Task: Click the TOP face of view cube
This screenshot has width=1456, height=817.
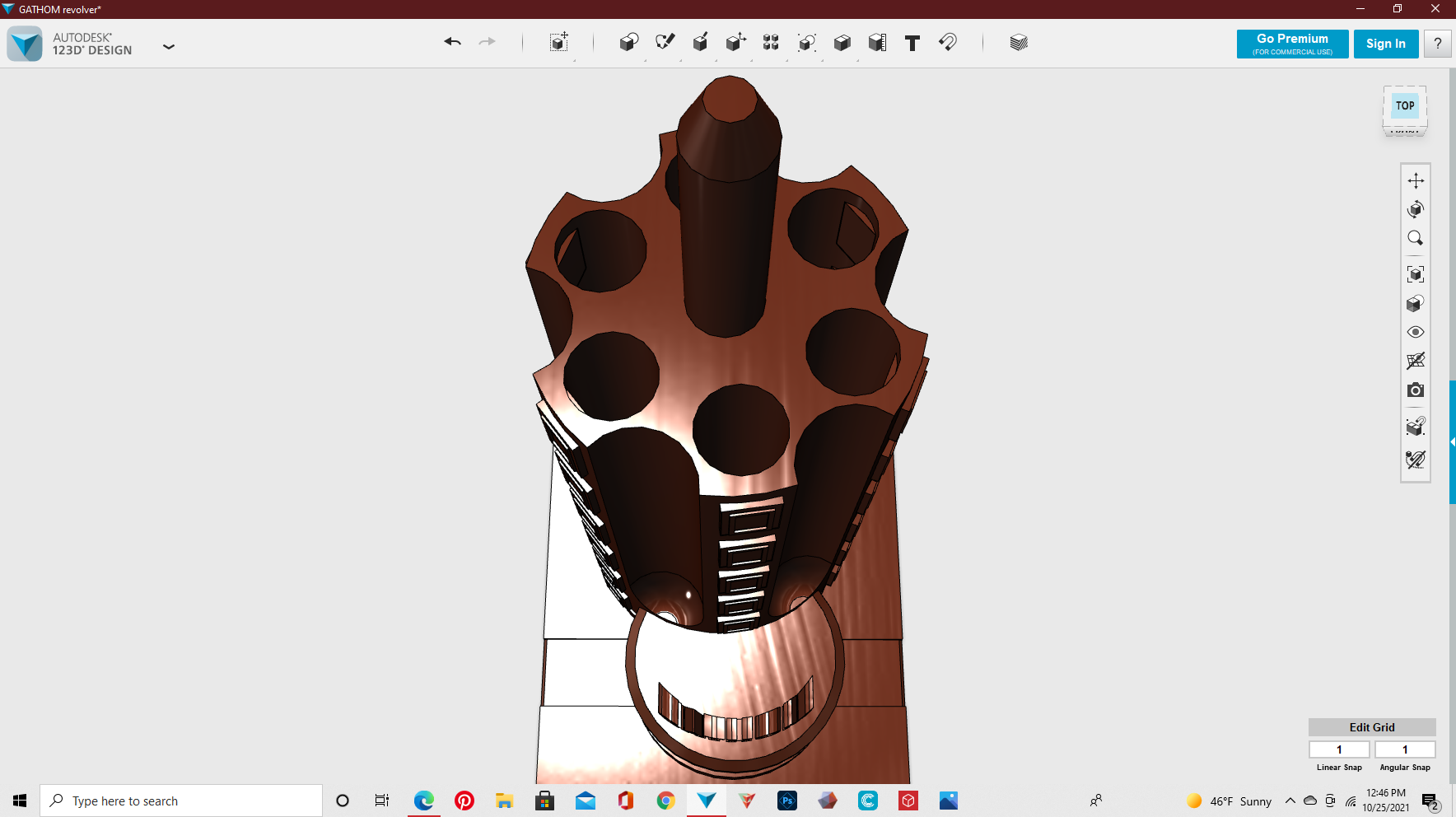Action: point(1405,105)
